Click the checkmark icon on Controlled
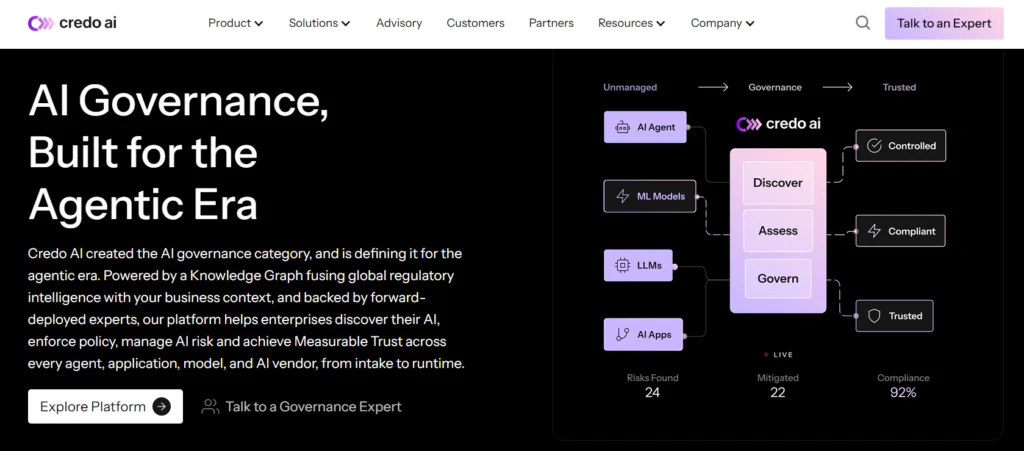1024x451 pixels. click(x=874, y=146)
